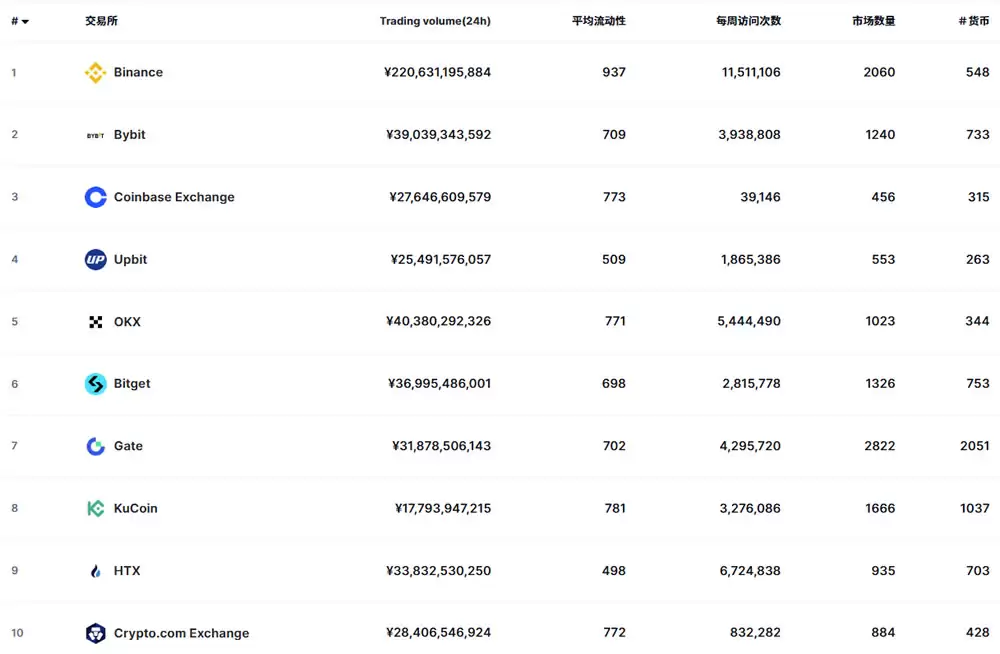The width and height of the screenshot is (1000, 654).
Task: Click the Bybit logo icon
Action: click(95, 135)
